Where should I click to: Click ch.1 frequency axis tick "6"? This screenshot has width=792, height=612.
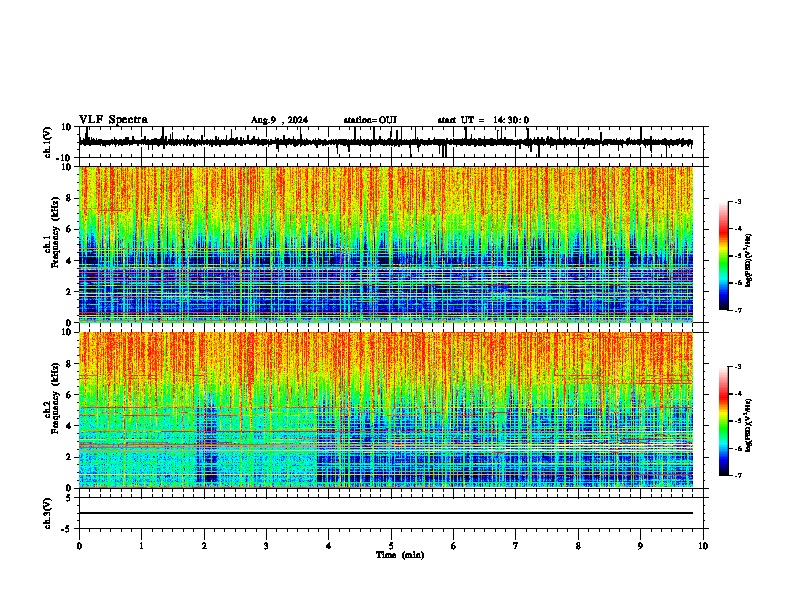[70, 229]
